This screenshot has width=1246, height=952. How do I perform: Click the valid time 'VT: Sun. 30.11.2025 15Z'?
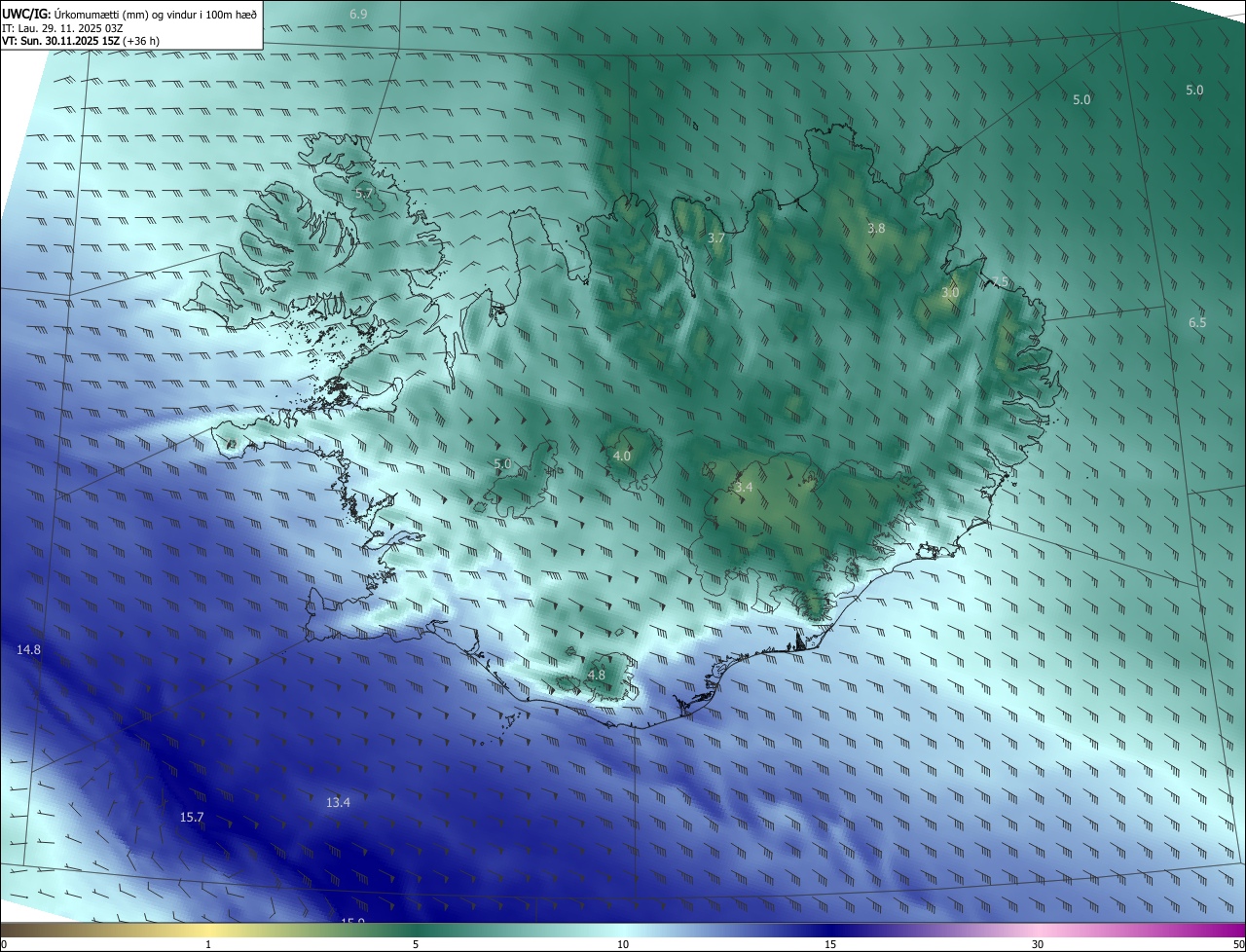click(x=60, y=41)
